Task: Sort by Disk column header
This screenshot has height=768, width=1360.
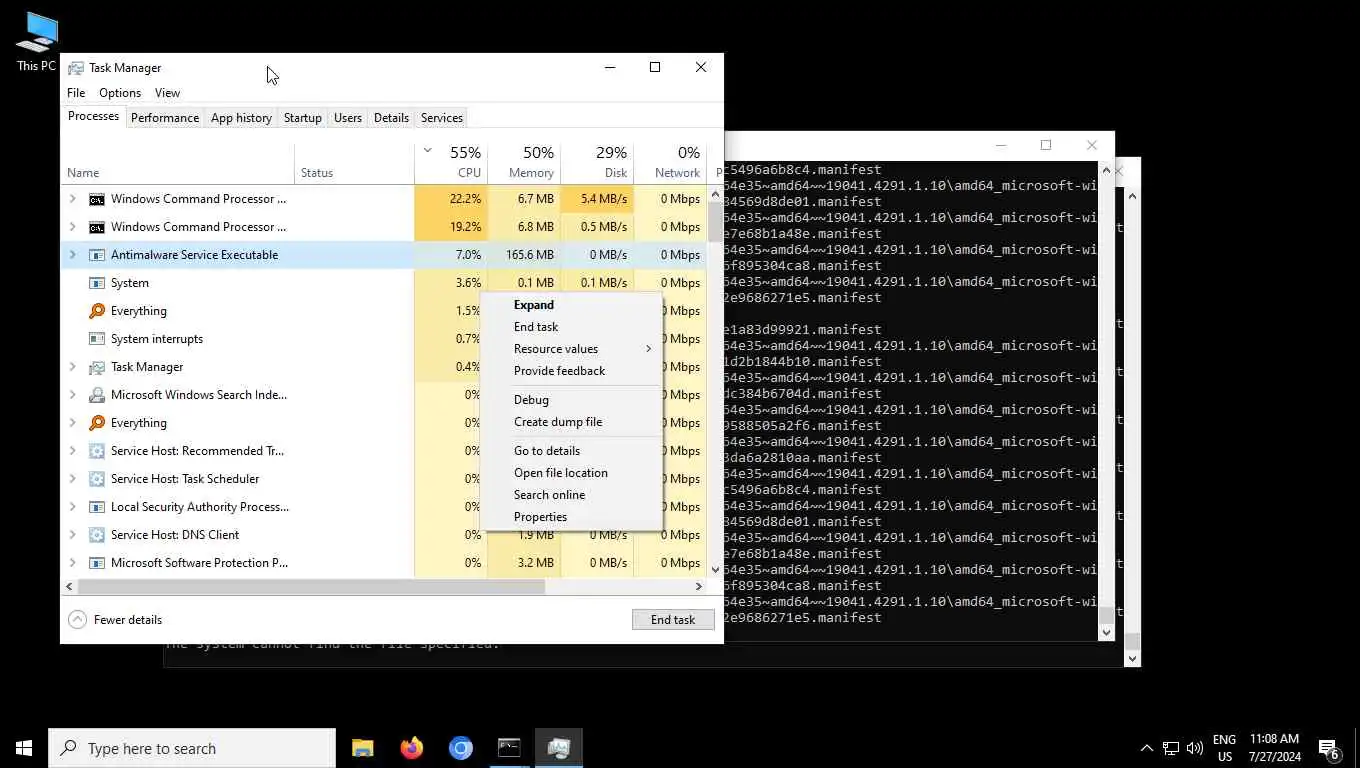Action: point(597,163)
